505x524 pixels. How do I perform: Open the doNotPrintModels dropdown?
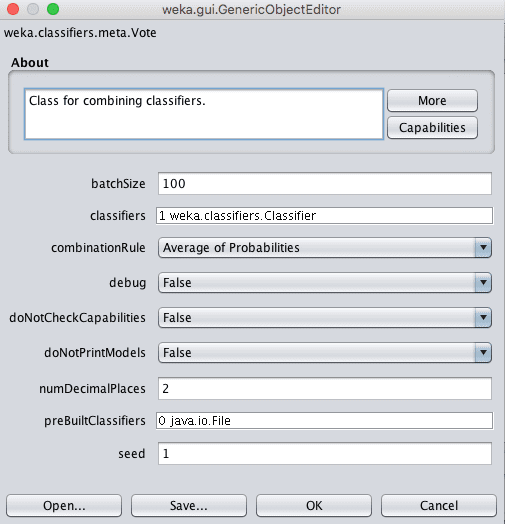pos(325,353)
